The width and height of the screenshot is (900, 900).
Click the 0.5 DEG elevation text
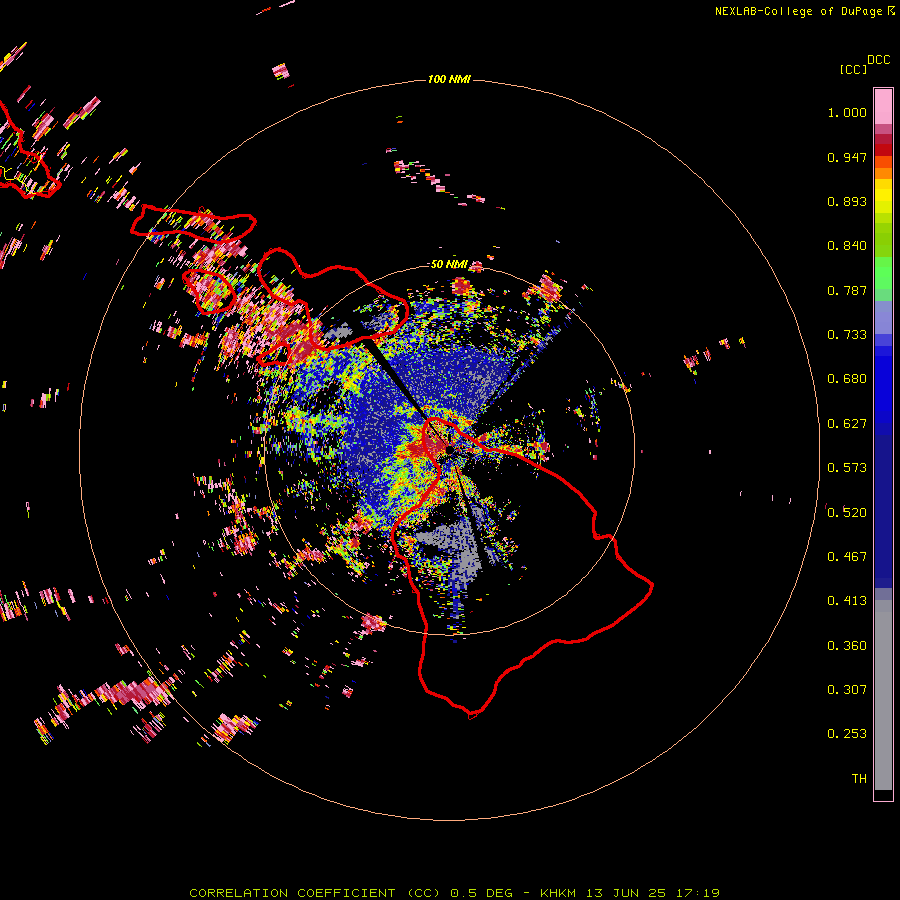coord(481,893)
